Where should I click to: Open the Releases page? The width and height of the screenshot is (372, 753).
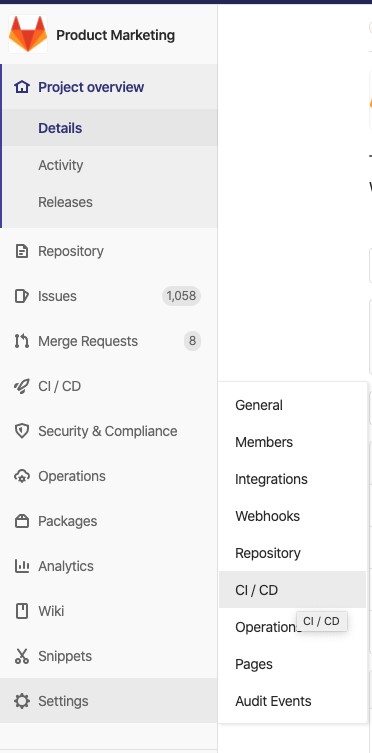[x=65, y=202]
